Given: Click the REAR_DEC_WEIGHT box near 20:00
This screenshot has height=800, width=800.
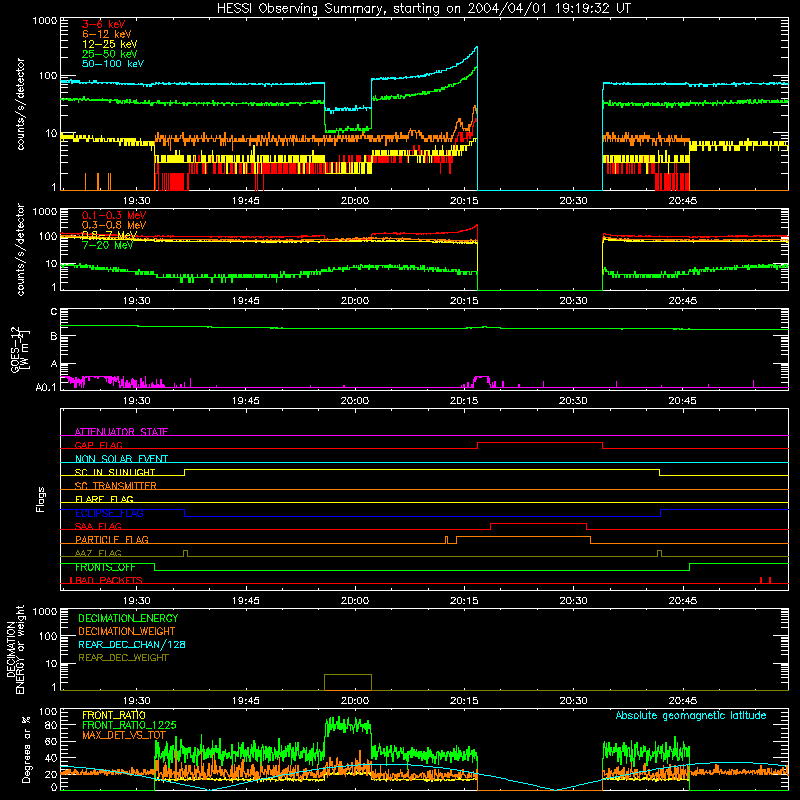Looking at the screenshot, I should click(348, 682).
